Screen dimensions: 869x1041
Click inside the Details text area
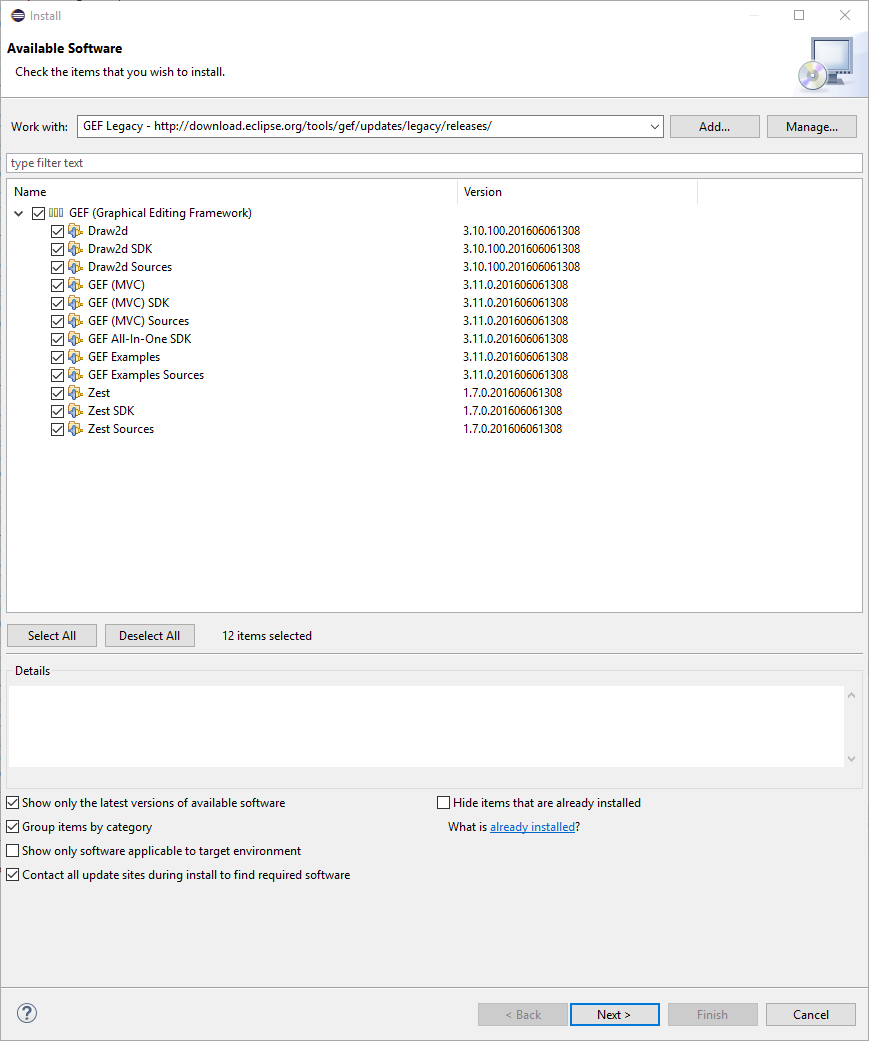coord(426,727)
